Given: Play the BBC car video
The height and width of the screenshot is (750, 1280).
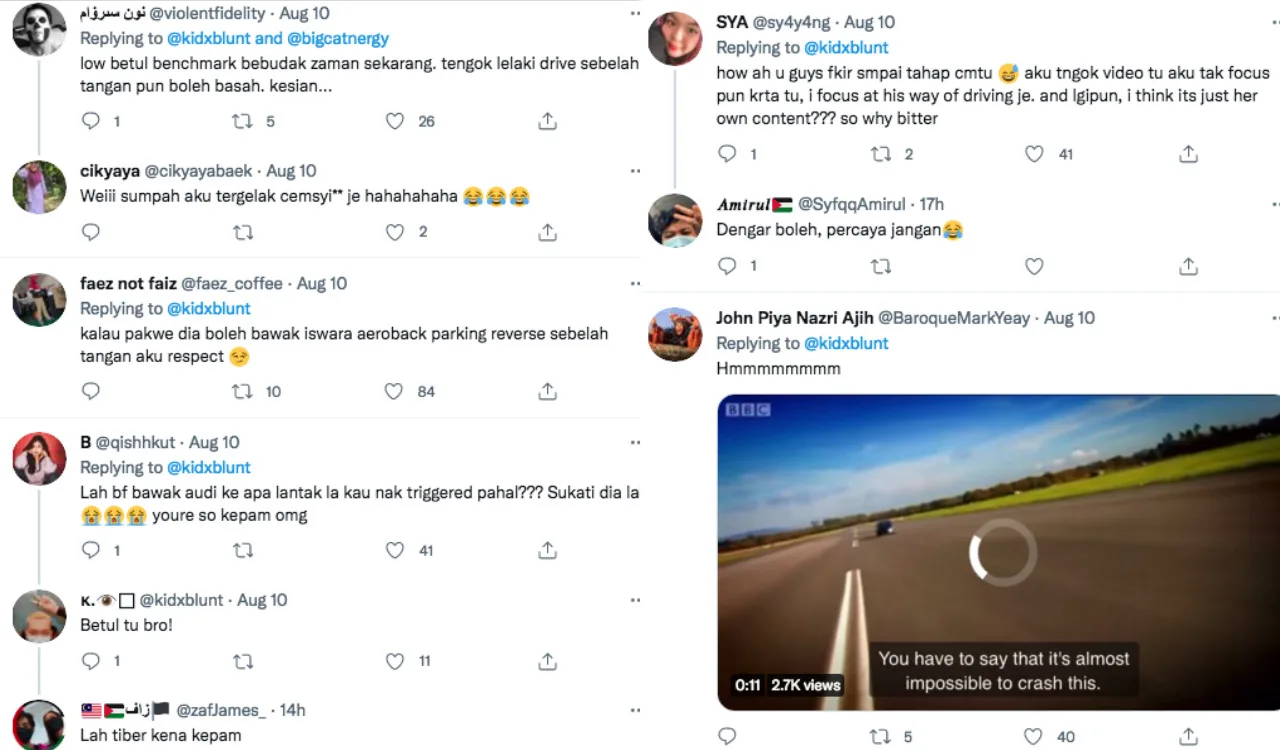Looking at the screenshot, I should pos(1003,552).
